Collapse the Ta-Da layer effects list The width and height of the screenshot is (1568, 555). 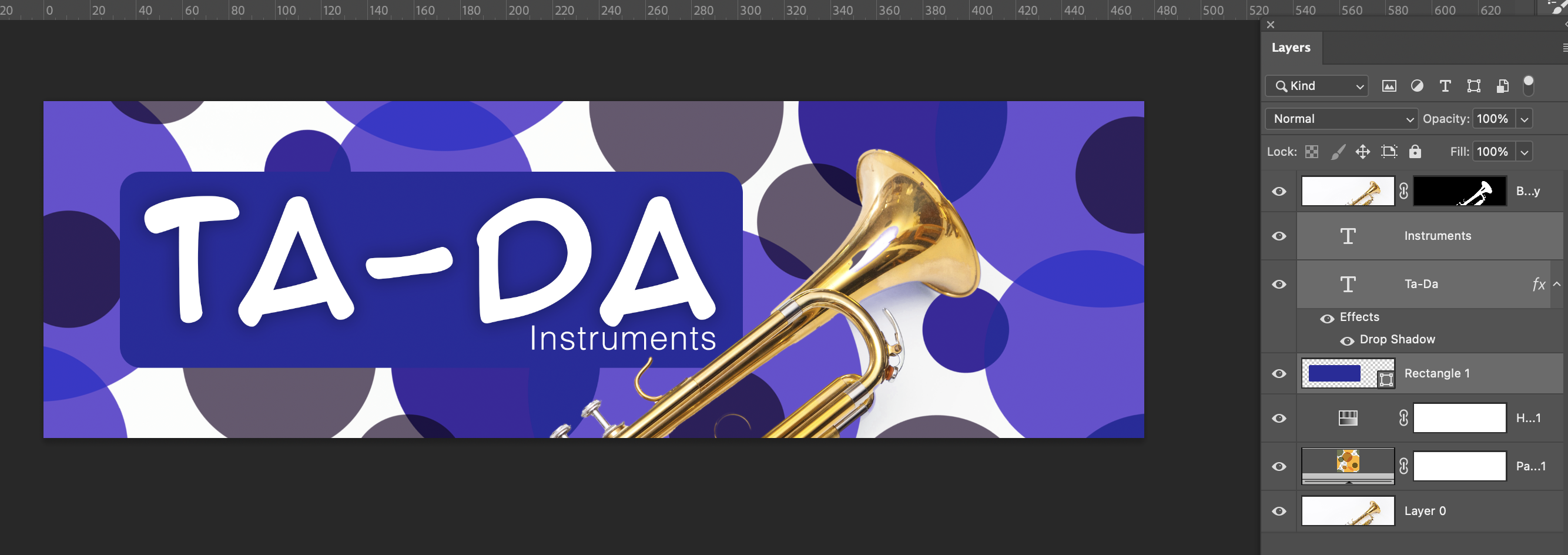(1557, 284)
